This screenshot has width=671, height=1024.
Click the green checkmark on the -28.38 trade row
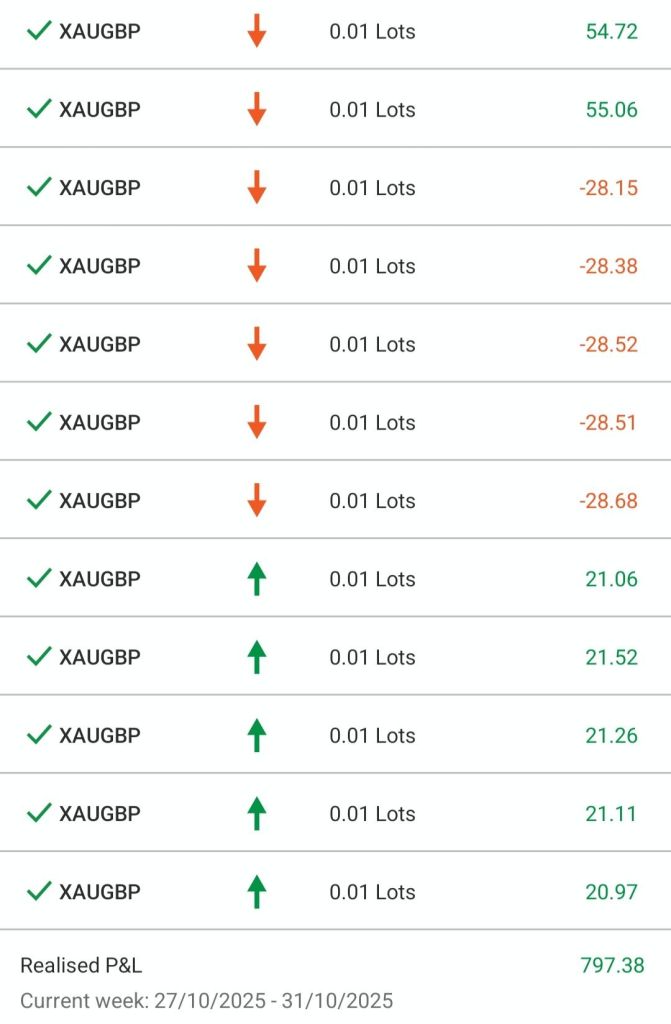coord(39,265)
